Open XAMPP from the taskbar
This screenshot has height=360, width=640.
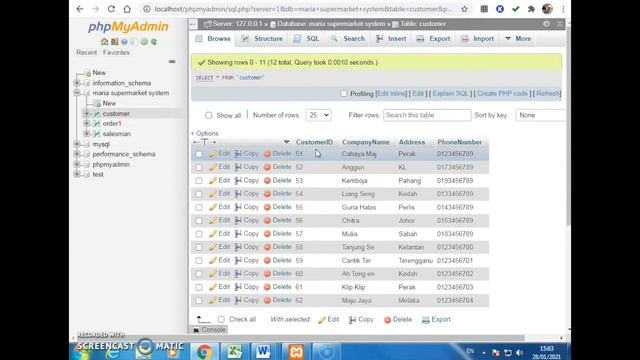click(296, 351)
